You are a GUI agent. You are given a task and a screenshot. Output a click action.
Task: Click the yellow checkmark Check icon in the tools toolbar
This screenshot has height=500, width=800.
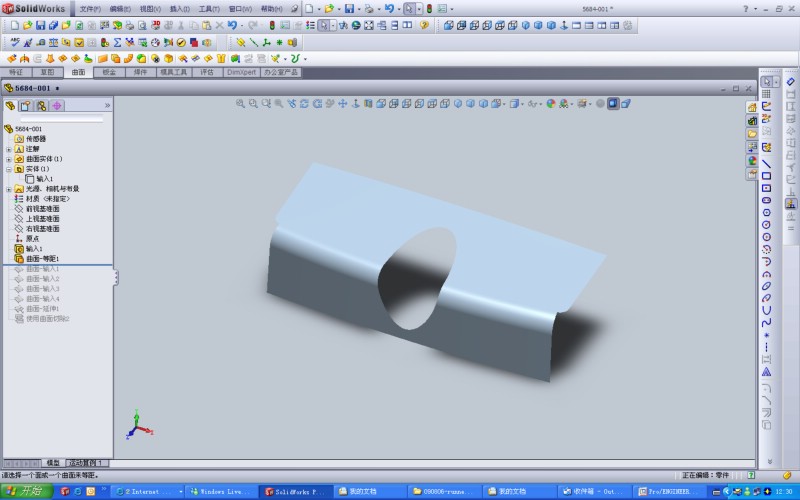[x=79, y=42]
